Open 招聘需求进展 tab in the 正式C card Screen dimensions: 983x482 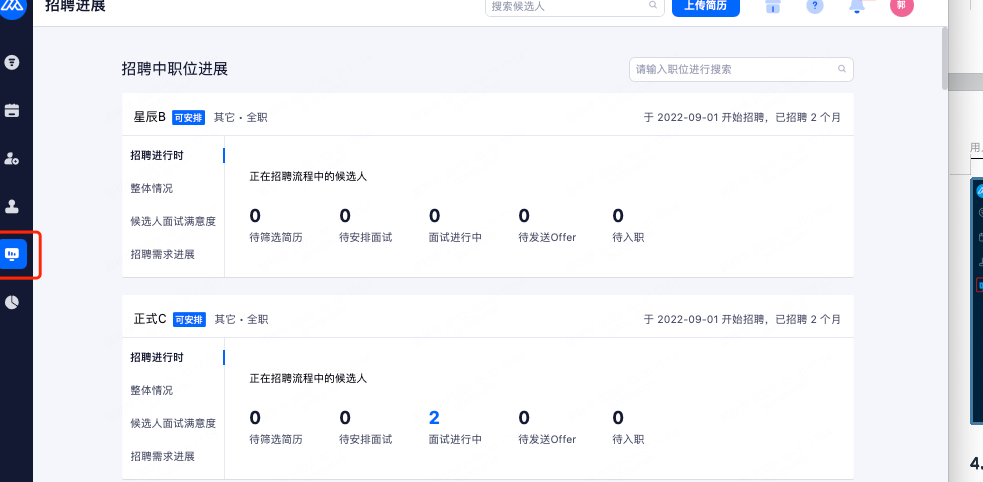click(162, 456)
